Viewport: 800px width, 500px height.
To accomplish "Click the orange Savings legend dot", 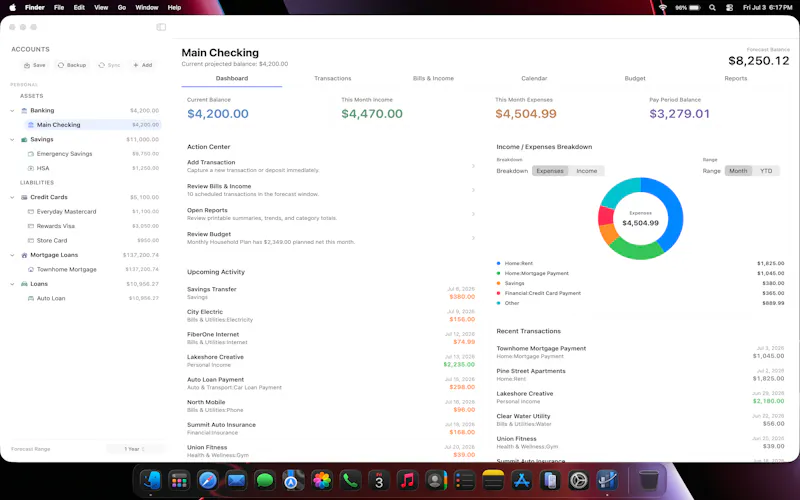I will (498, 283).
